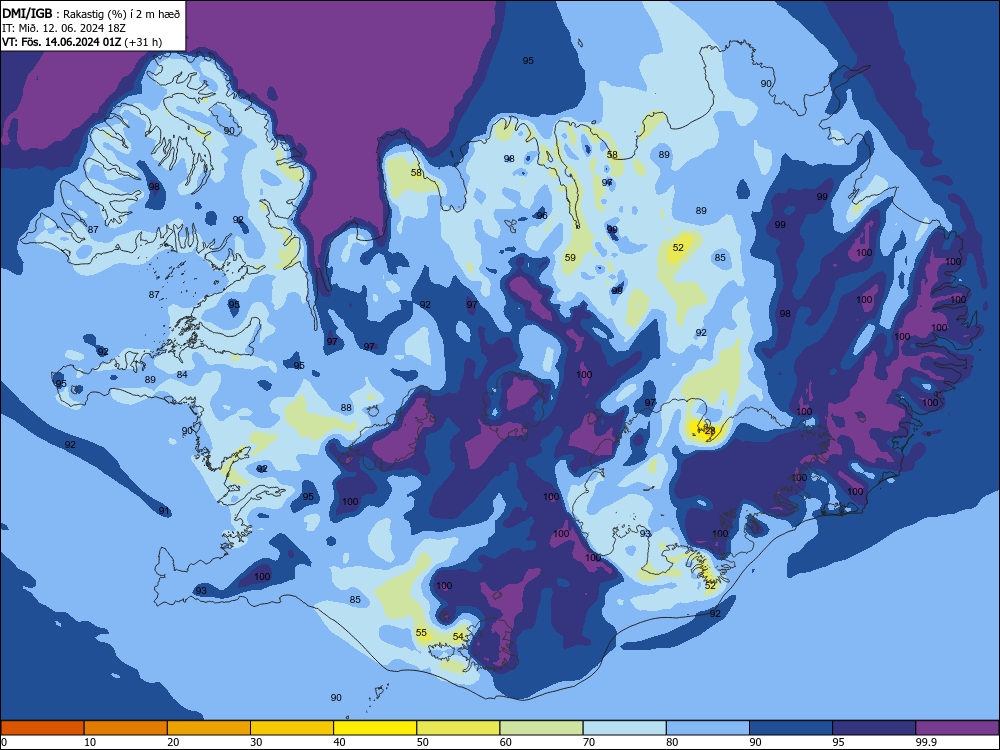Click the medium blue 80–90 legend swatch
1000x750 pixels.
708,728
